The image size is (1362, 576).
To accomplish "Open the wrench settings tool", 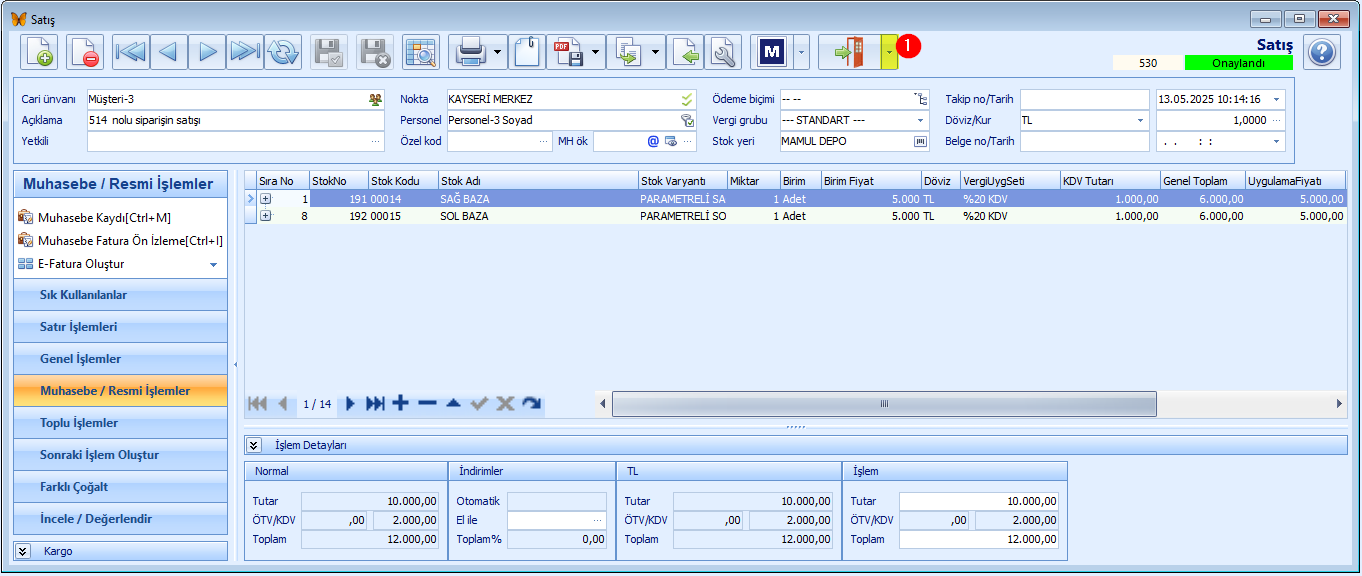I will (x=722, y=52).
